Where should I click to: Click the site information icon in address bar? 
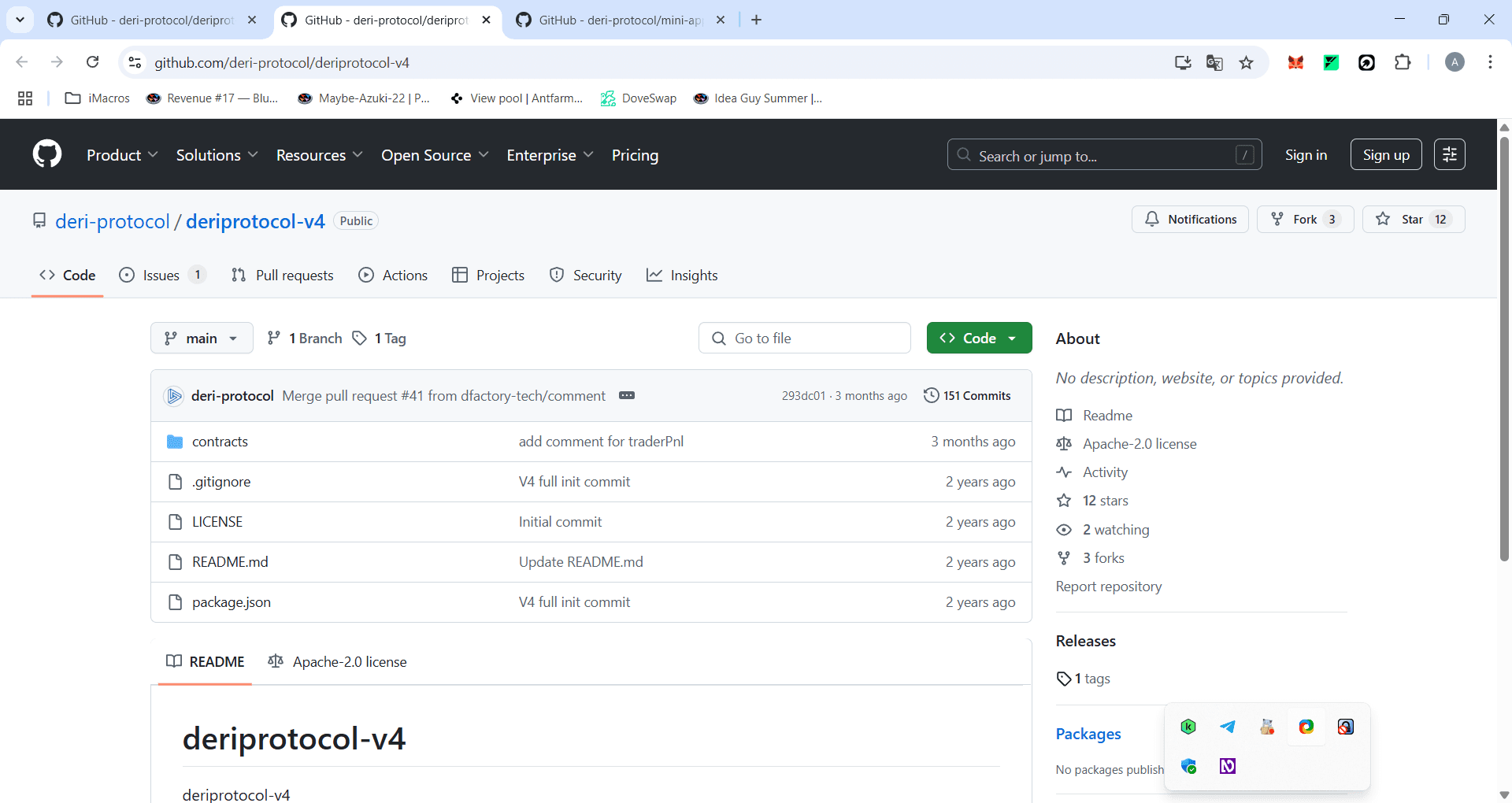(x=135, y=62)
